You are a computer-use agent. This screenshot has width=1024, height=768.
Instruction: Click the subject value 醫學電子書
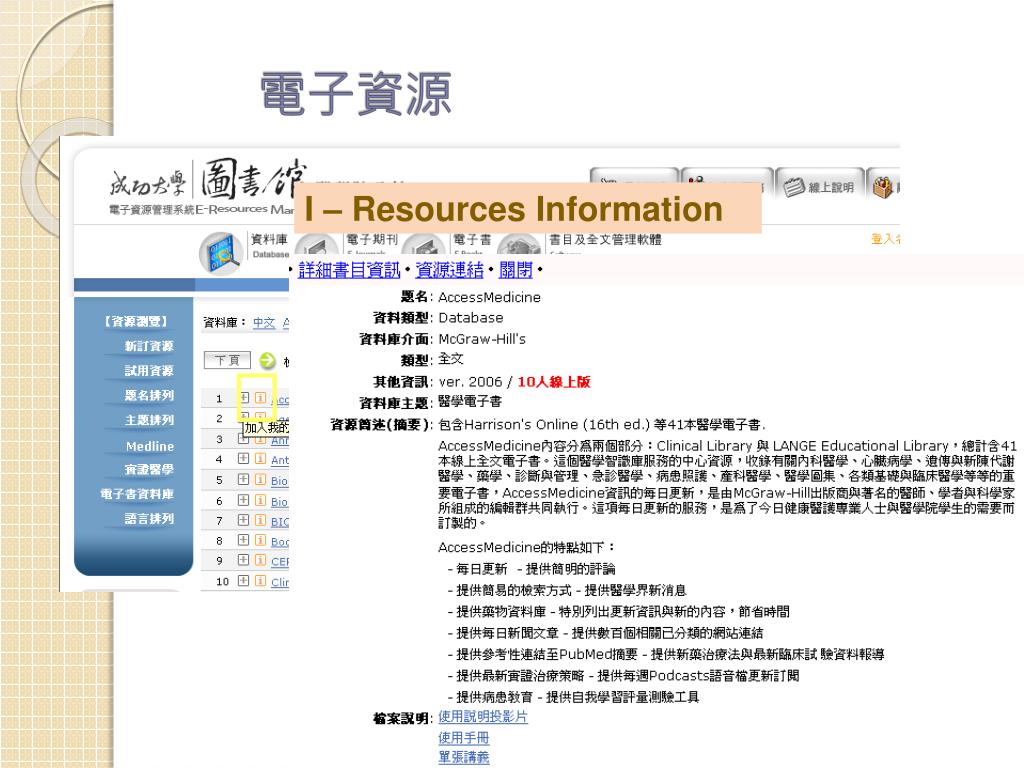pyautogui.click(x=470, y=402)
